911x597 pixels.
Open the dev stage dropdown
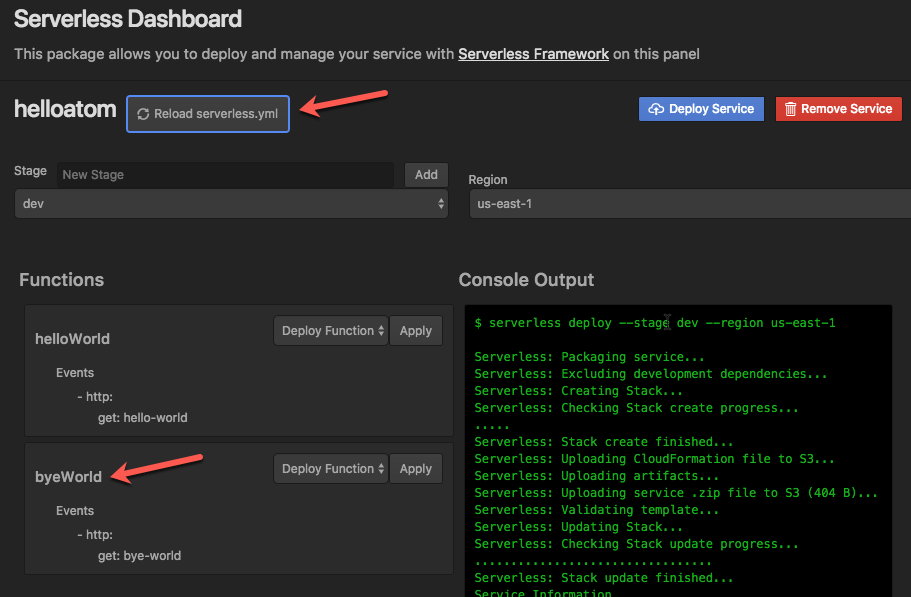pos(230,203)
